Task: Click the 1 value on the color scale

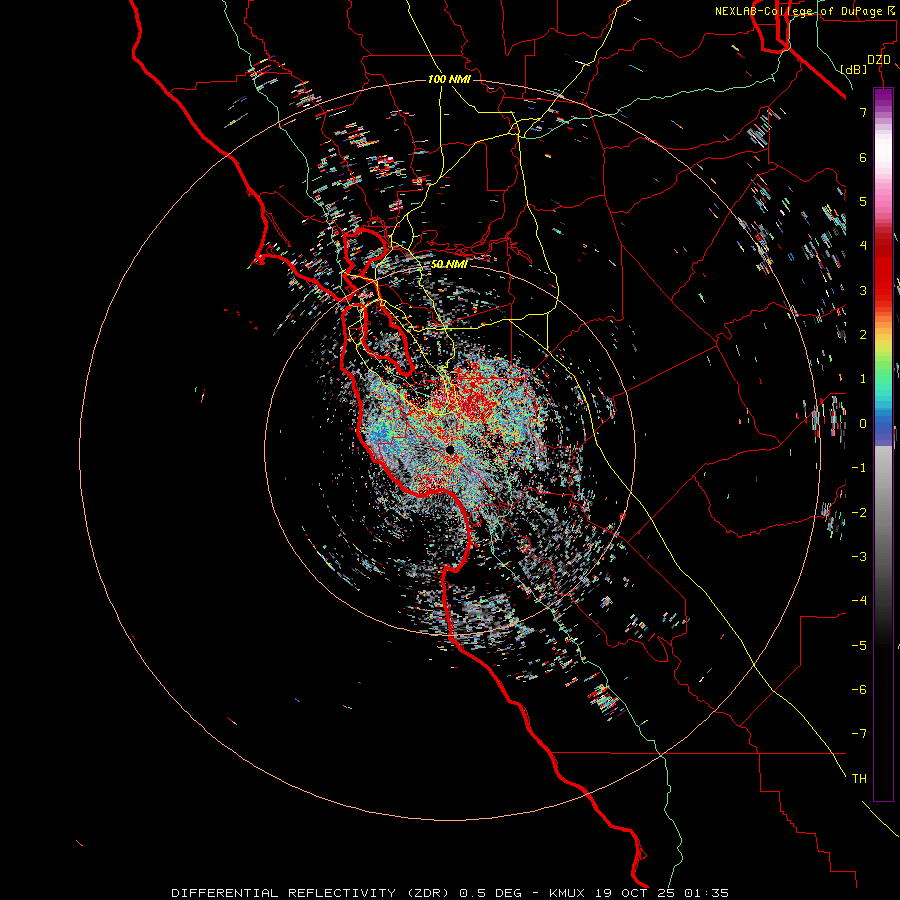Action: (863, 379)
